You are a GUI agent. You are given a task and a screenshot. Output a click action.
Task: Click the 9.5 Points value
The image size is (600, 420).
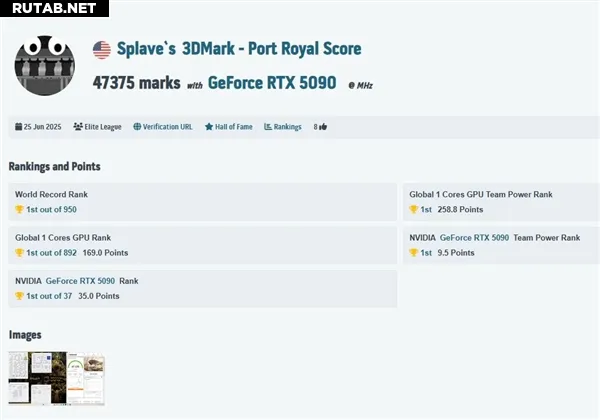pos(456,252)
